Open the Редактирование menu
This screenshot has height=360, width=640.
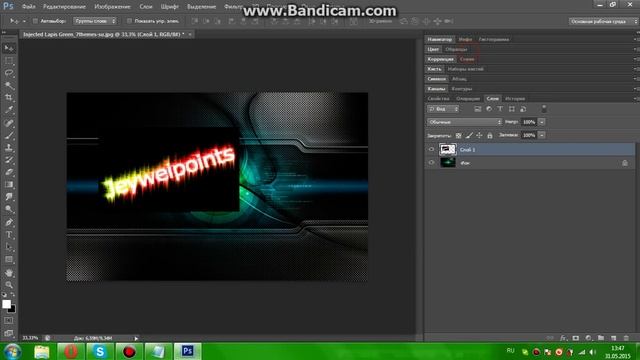(x=64, y=7)
